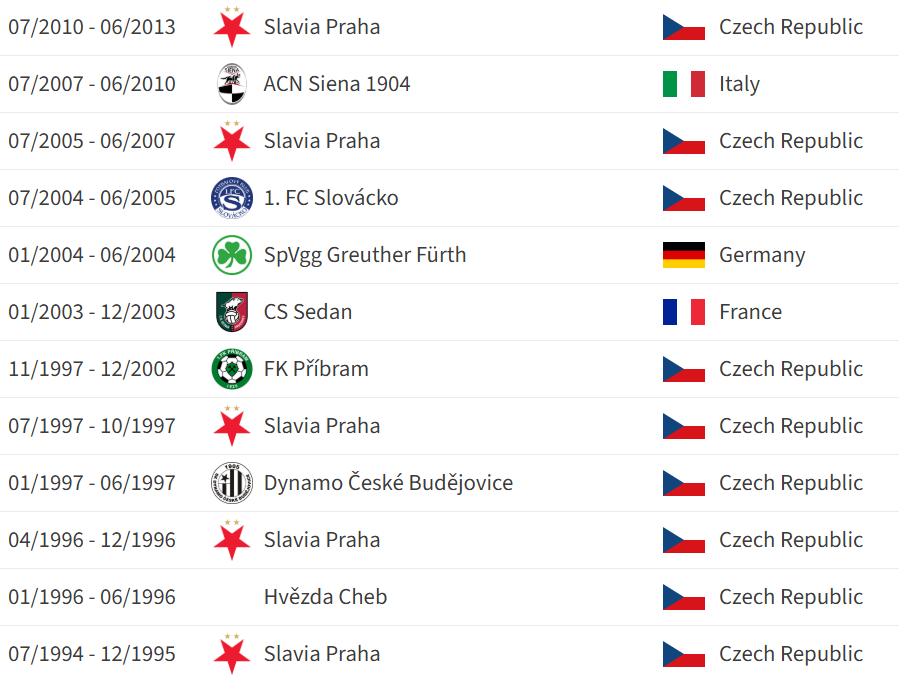
Task: Click Slavia Praha star logo for 07/1994 - 12/1995
Action: pyautogui.click(x=232, y=654)
